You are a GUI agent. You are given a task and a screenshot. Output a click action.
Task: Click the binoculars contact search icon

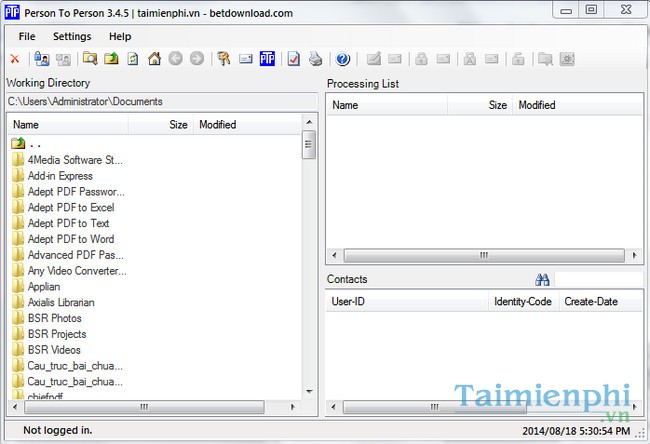click(x=543, y=280)
